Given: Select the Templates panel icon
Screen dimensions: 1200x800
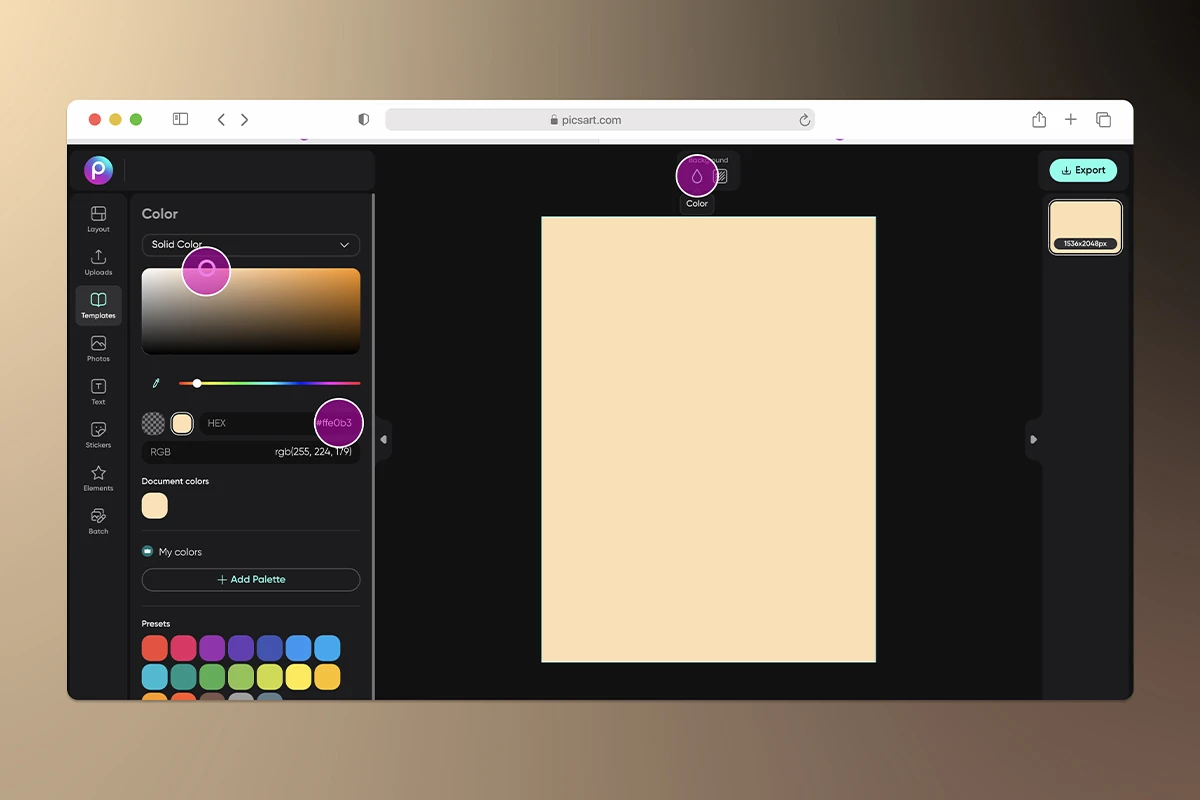Looking at the screenshot, I should [97, 305].
